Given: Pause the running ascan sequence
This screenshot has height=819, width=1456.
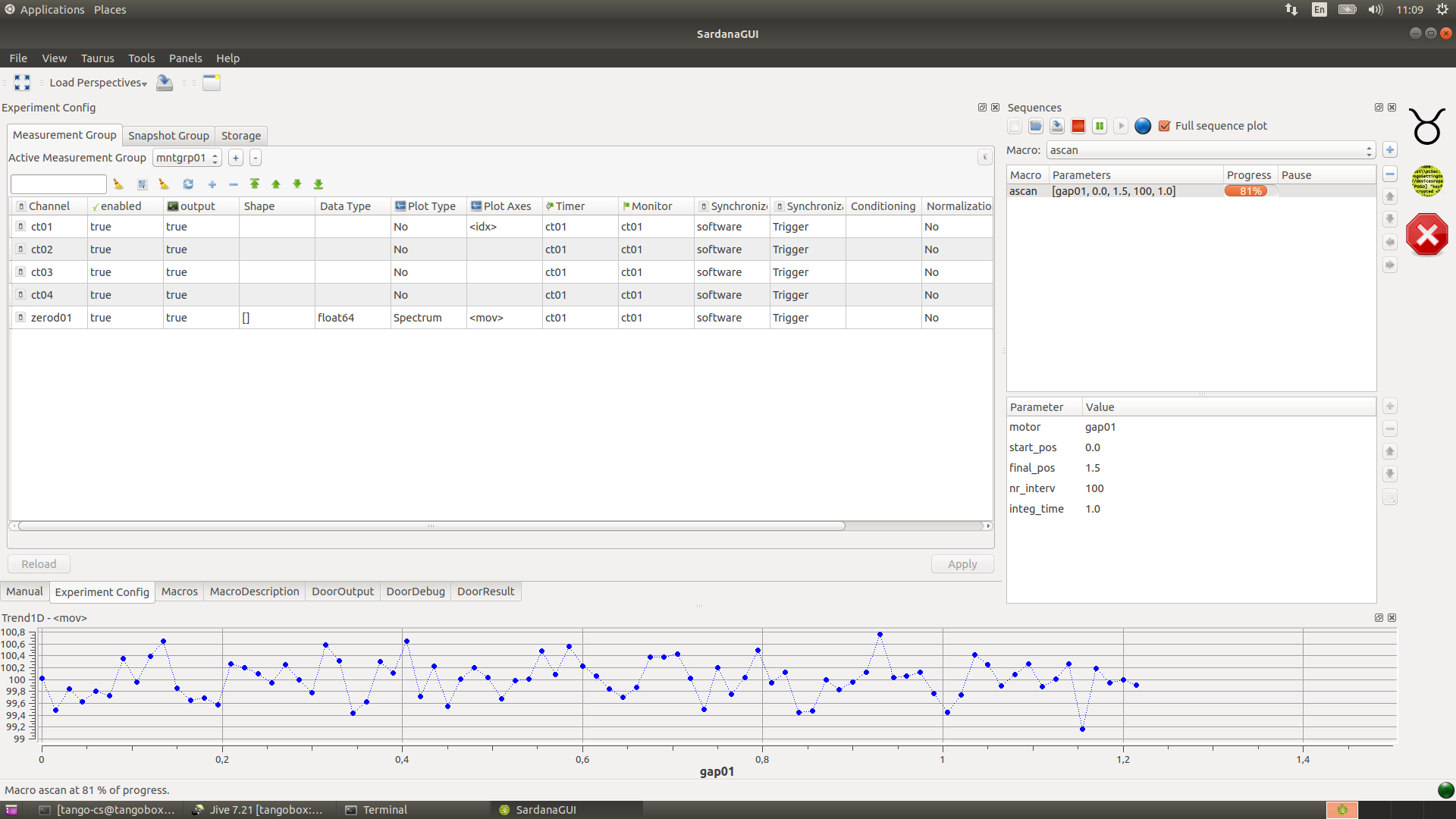Looking at the screenshot, I should click(1100, 126).
